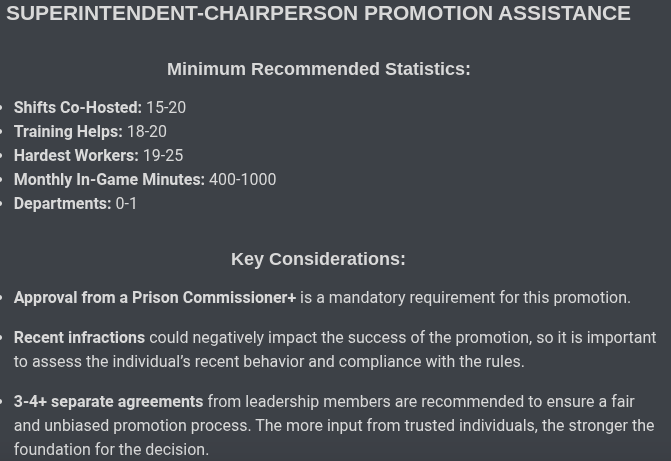Click the bold 3-4+ separate agreements text
This screenshot has height=461, width=671.
[x=108, y=402]
